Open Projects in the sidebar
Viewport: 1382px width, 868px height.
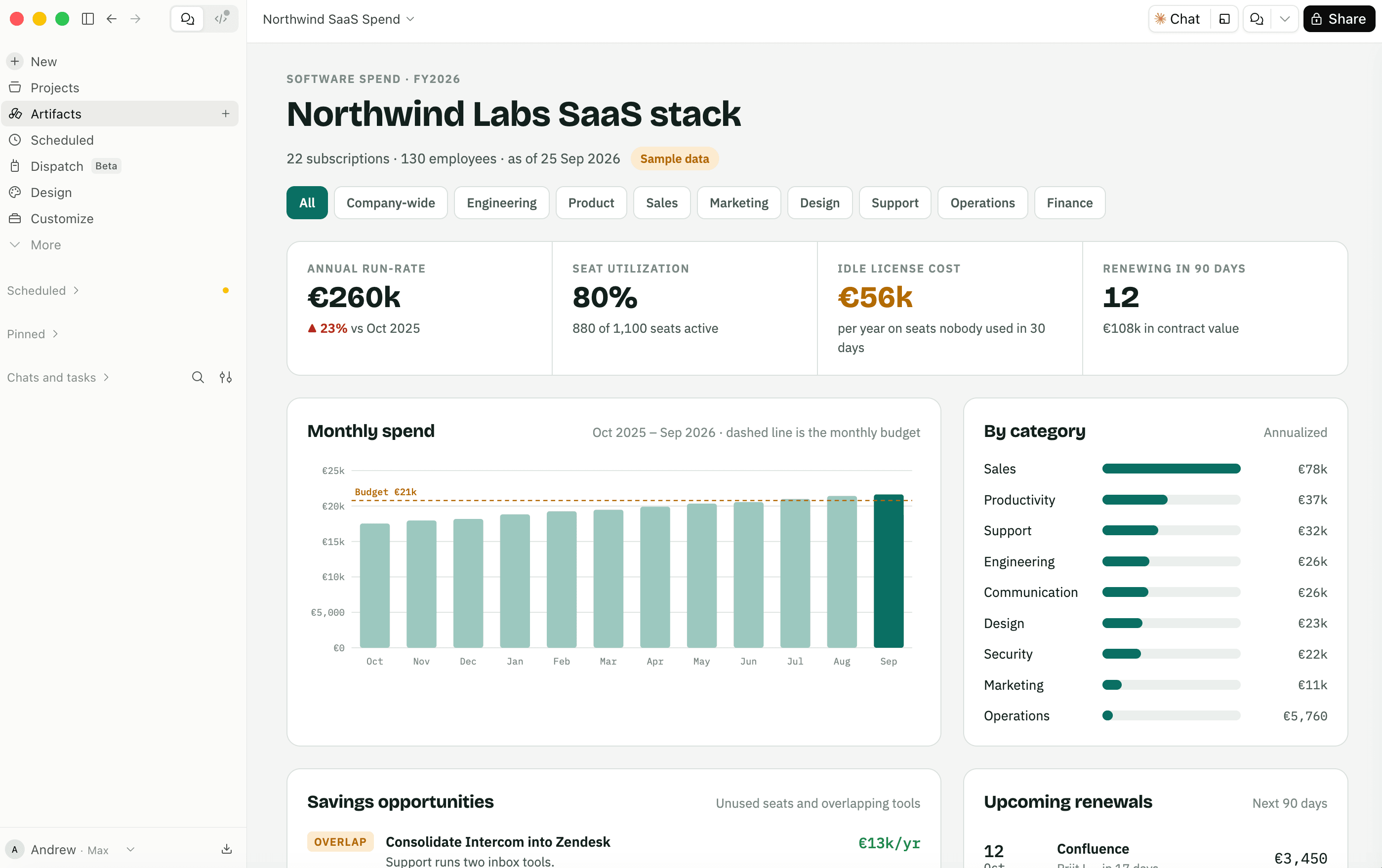120,88
